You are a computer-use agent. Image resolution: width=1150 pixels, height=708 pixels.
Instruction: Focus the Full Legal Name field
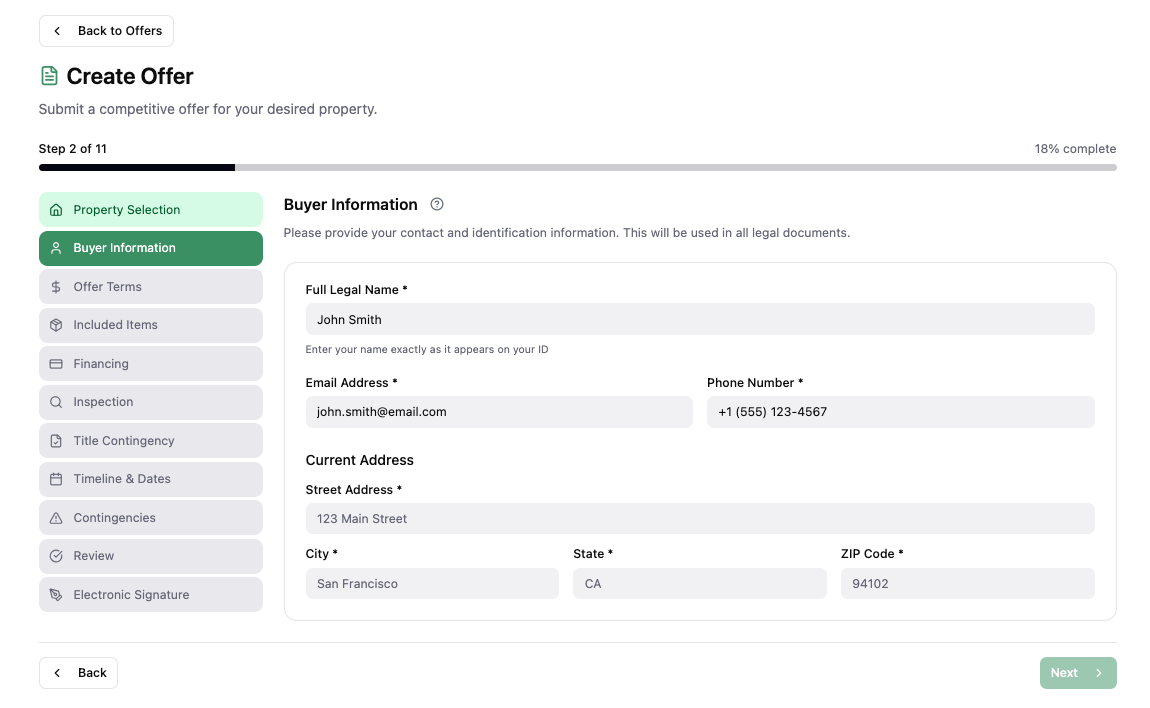pyautogui.click(x=699, y=320)
